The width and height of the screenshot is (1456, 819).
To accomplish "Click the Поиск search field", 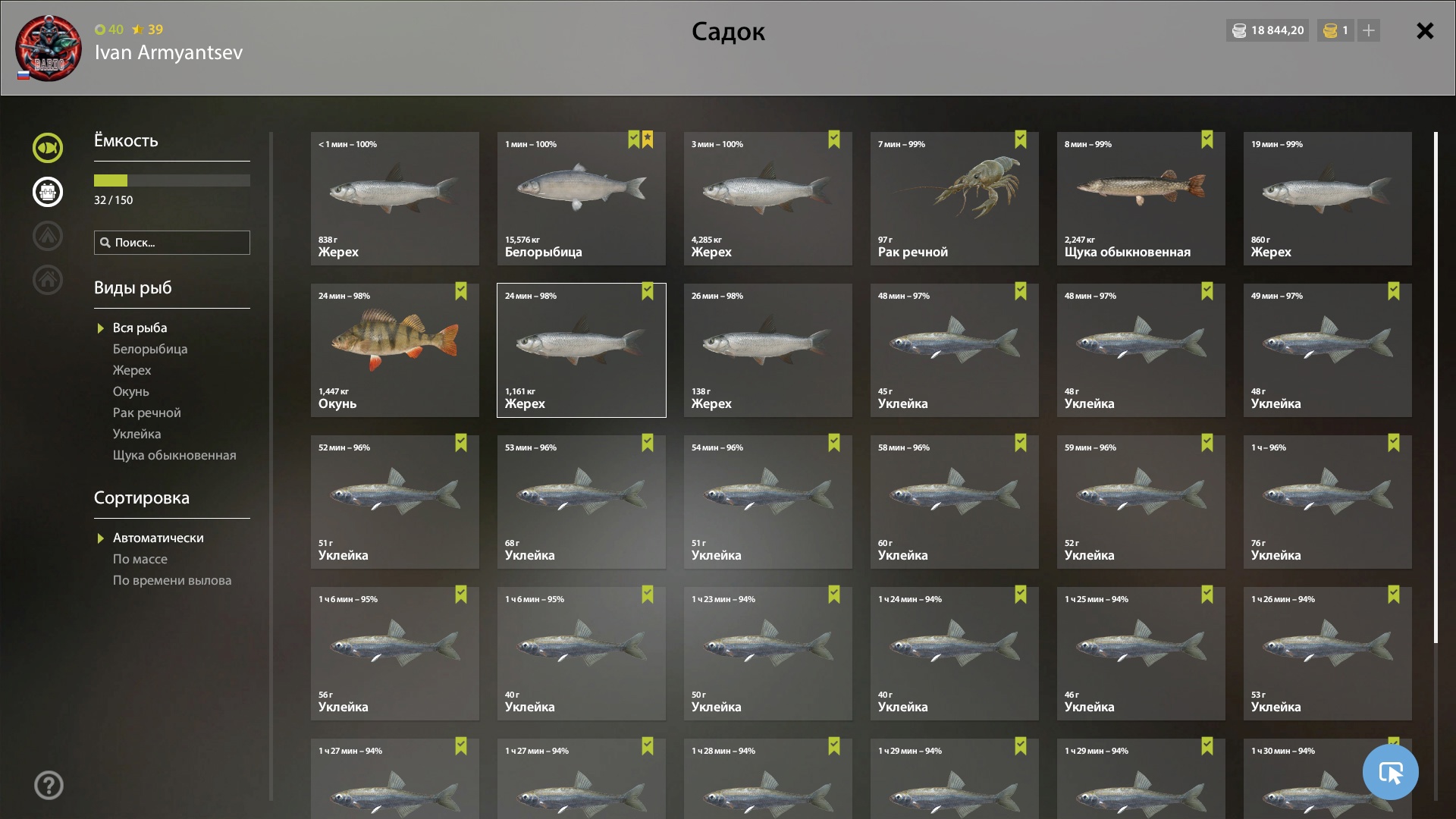I will click(172, 243).
